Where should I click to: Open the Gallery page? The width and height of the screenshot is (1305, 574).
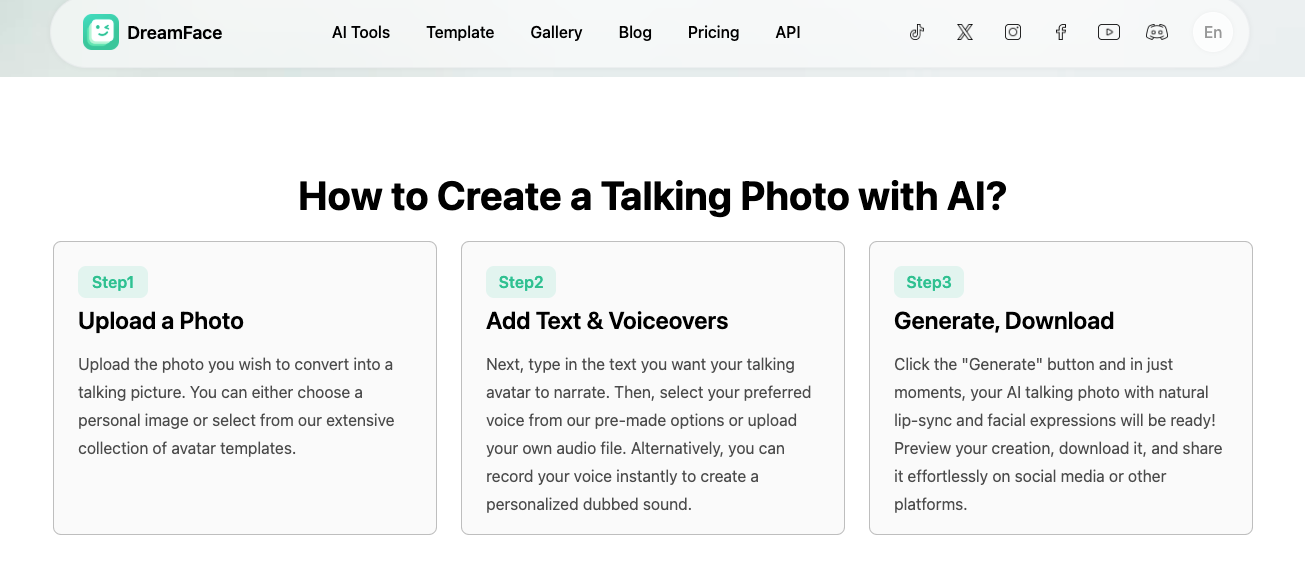pyautogui.click(x=556, y=32)
